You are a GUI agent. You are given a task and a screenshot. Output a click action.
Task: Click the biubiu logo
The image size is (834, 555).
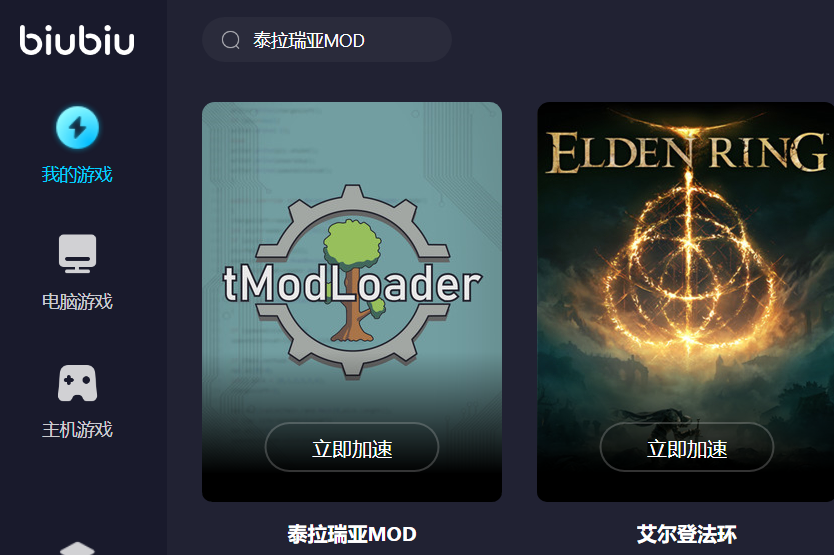[77, 40]
